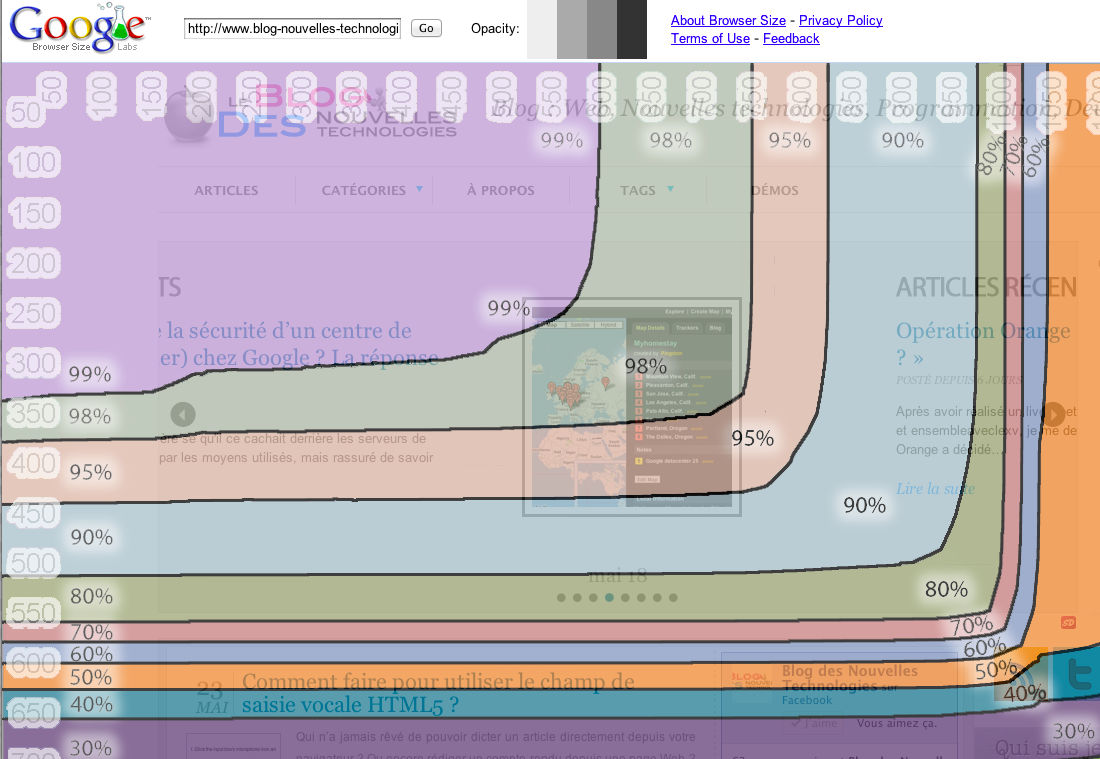
Task: Open the Opération Orange article link
Action: click(983, 343)
